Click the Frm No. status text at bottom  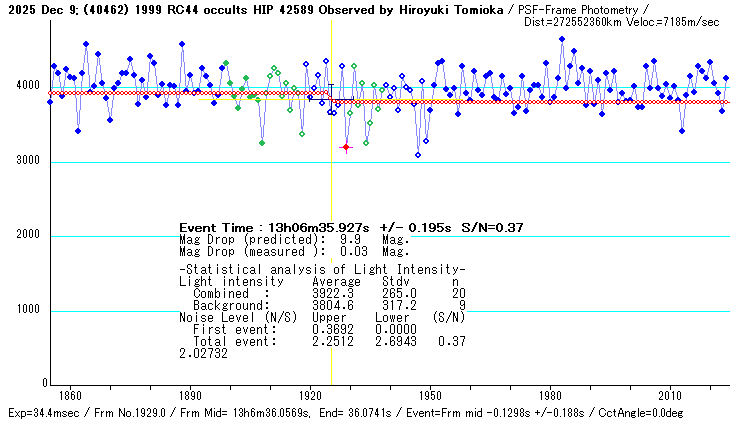(119, 413)
